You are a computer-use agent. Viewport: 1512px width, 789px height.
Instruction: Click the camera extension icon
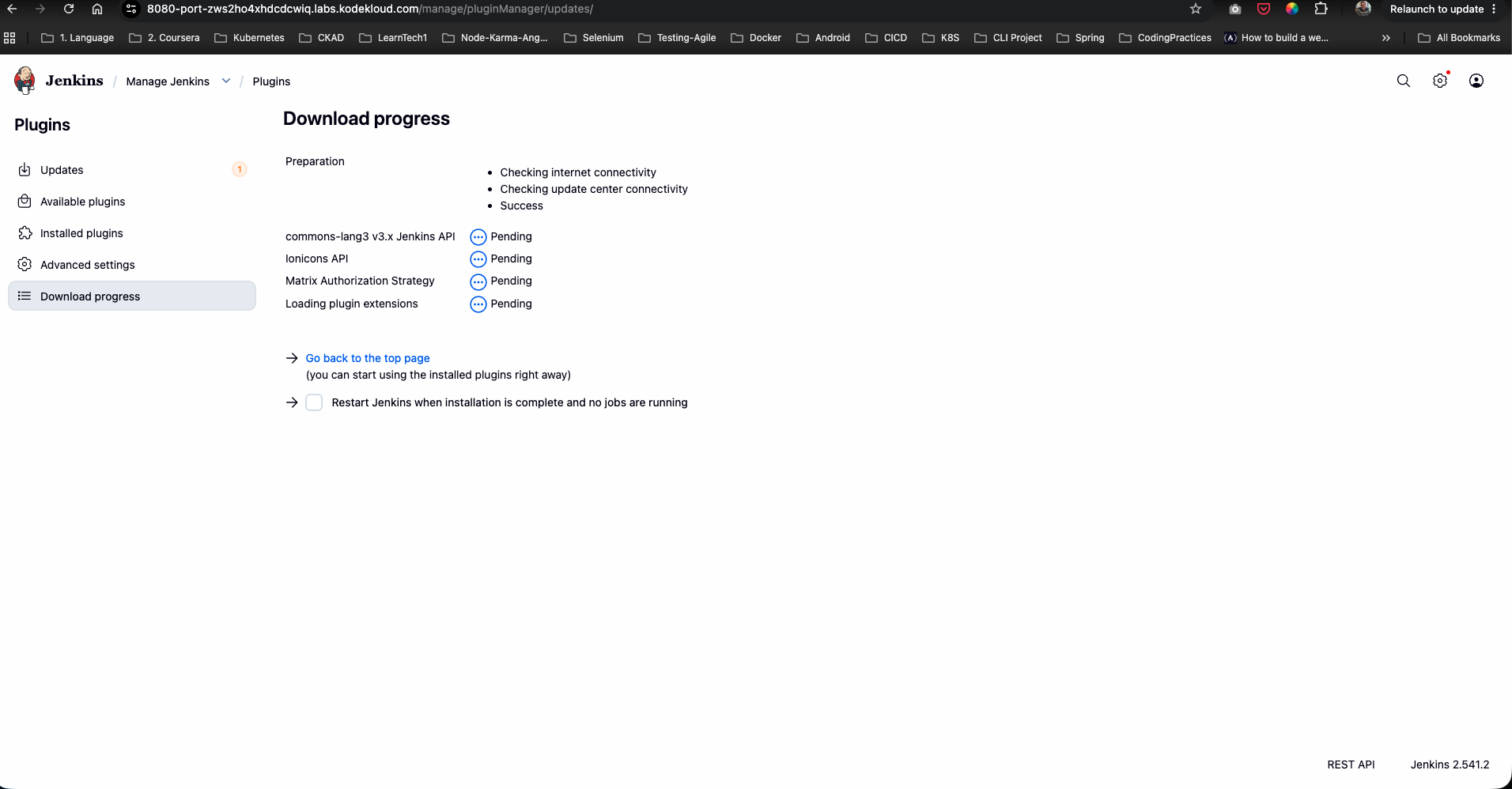click(1235, 9)
